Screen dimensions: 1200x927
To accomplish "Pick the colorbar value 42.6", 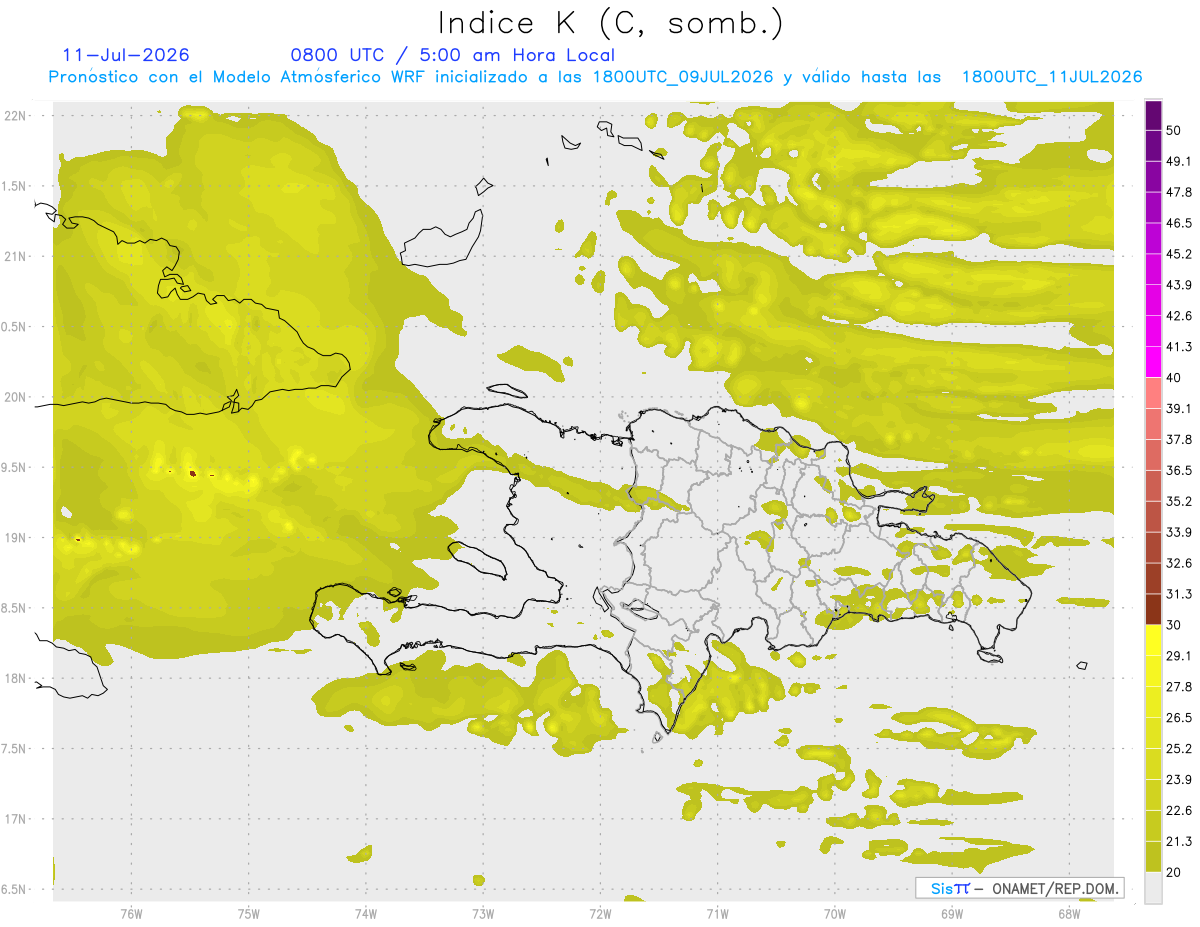I will [1179, 316].
